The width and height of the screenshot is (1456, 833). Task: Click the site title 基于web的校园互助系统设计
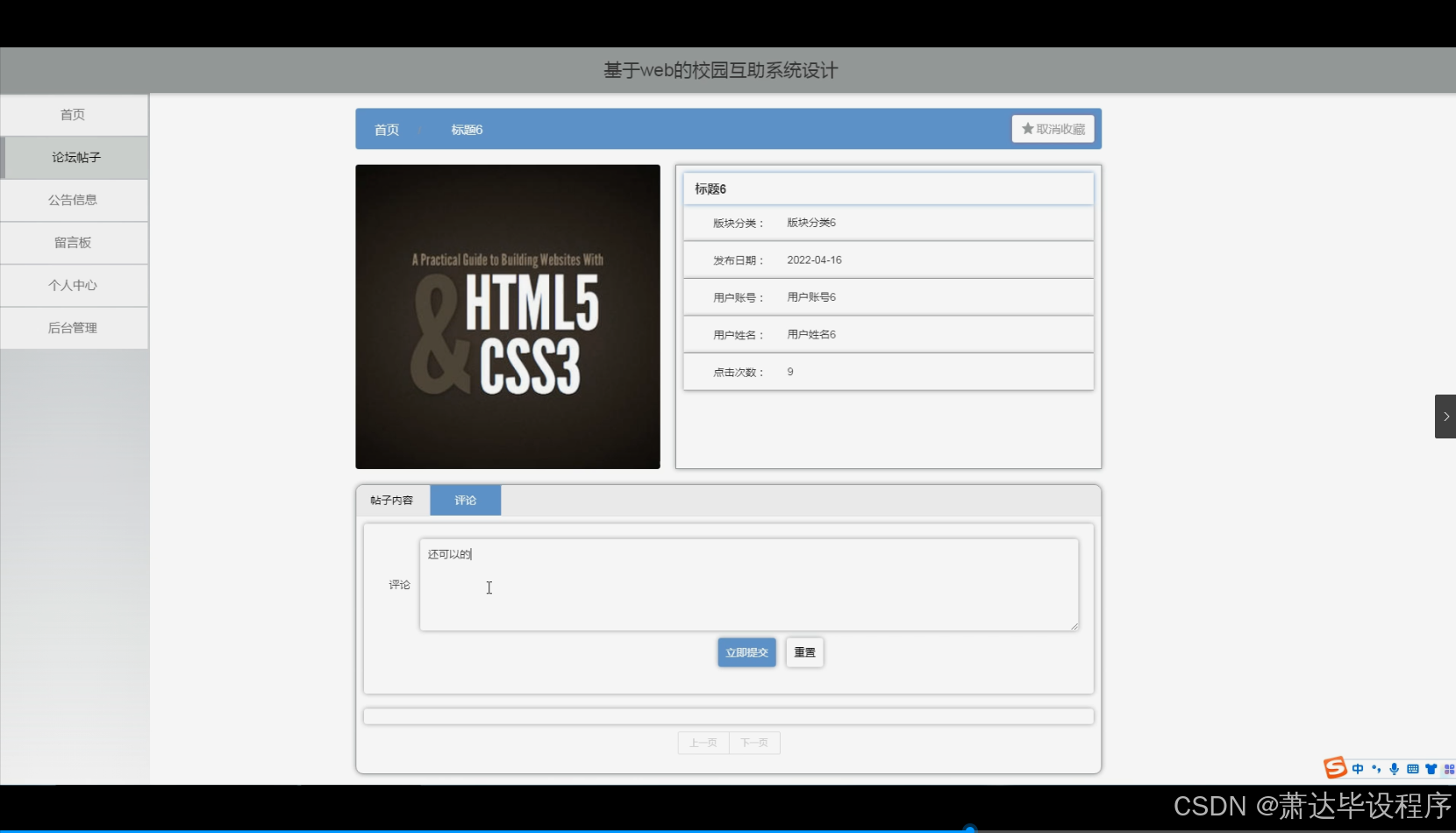point(721,70)
